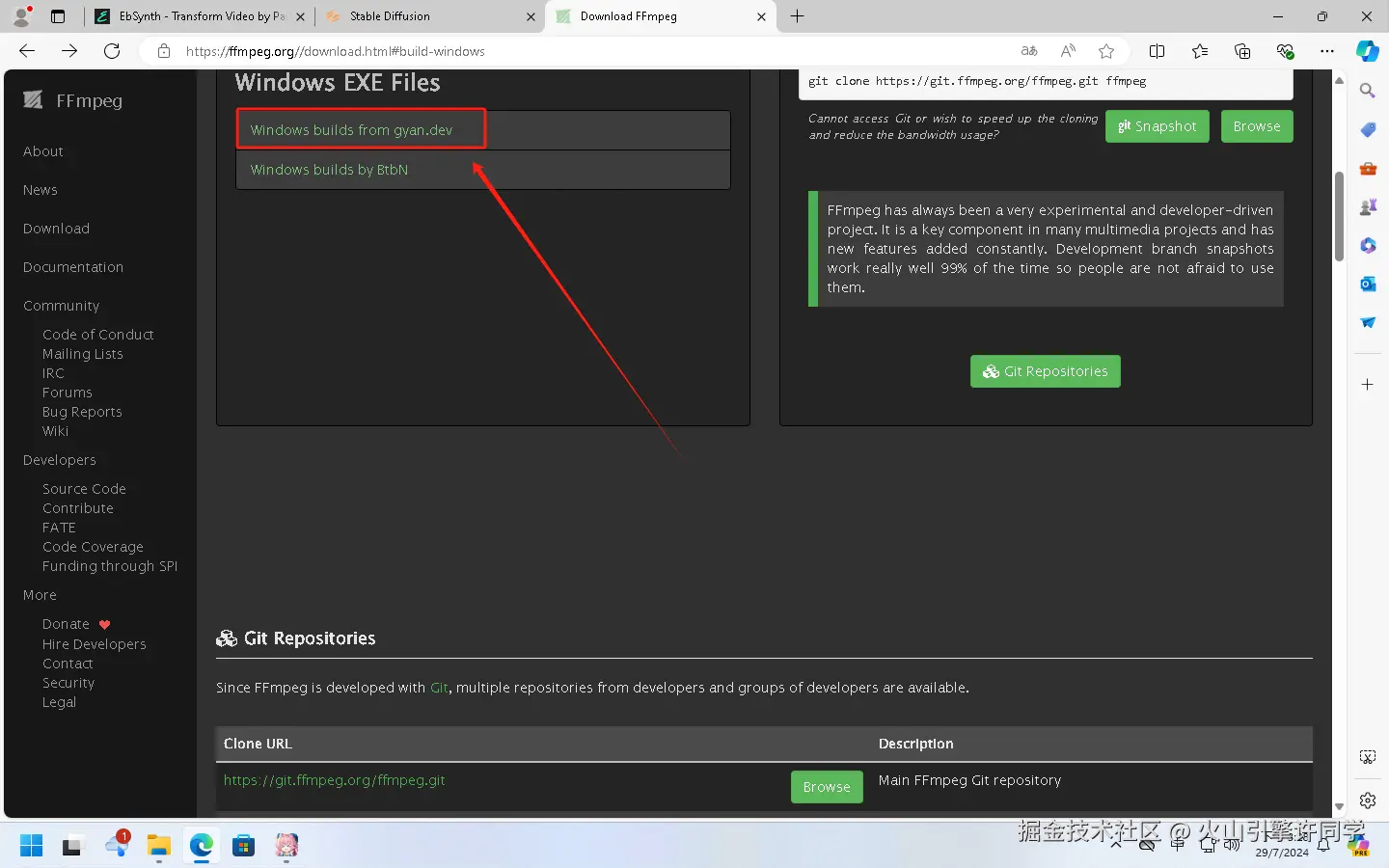The height and width of the screenshot is (868, 1389).
Task: Open Funding through SPI link
Action: [110, 566]
